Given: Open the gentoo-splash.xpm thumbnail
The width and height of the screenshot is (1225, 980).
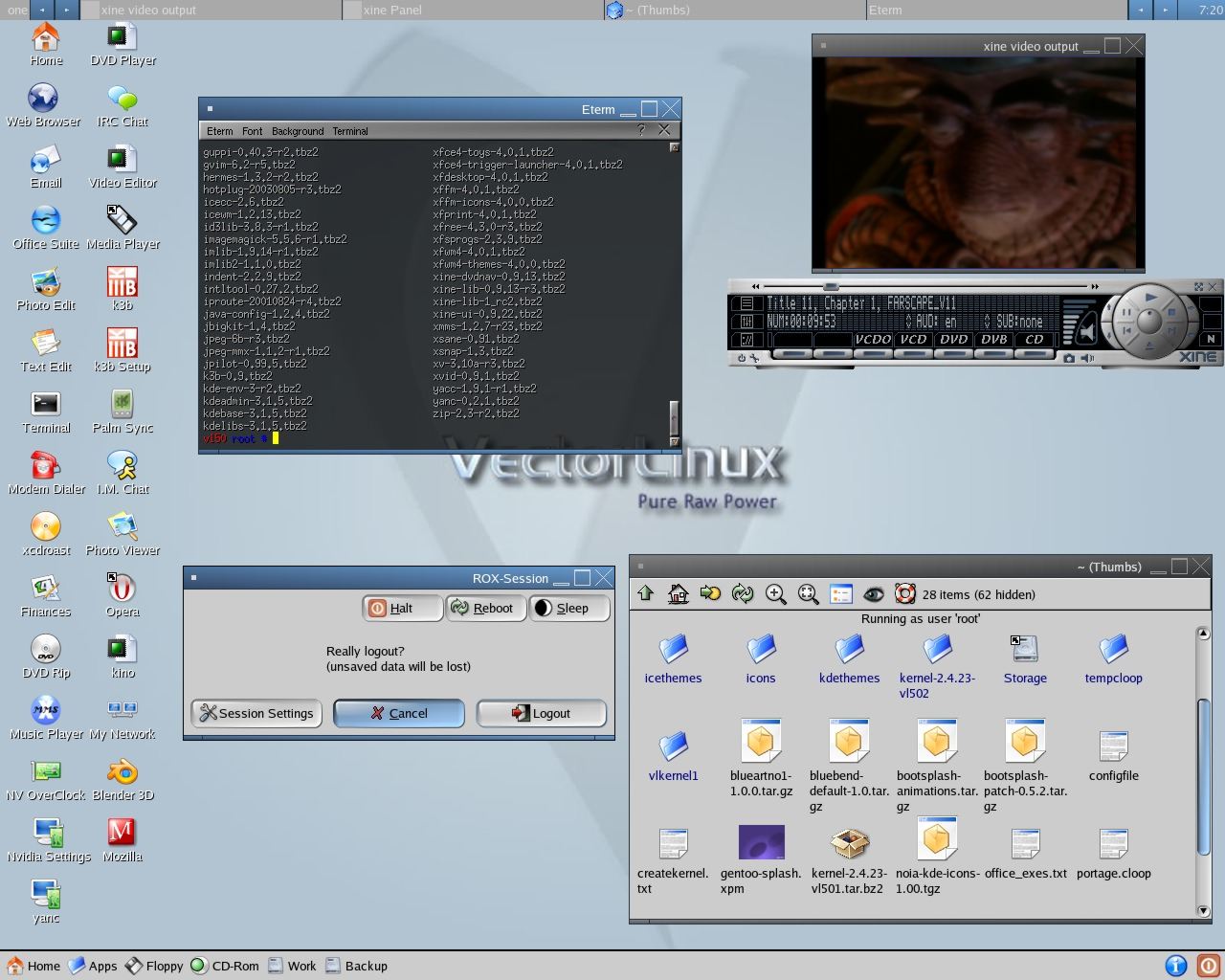Looking at the screenshot, I should pyautogui.click(x=761, y=843).
